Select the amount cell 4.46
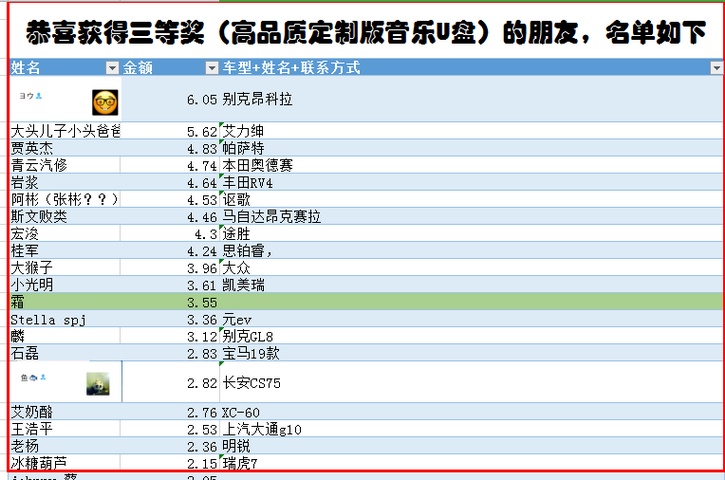Screen dimensions: 725x480 pos(170,216)
